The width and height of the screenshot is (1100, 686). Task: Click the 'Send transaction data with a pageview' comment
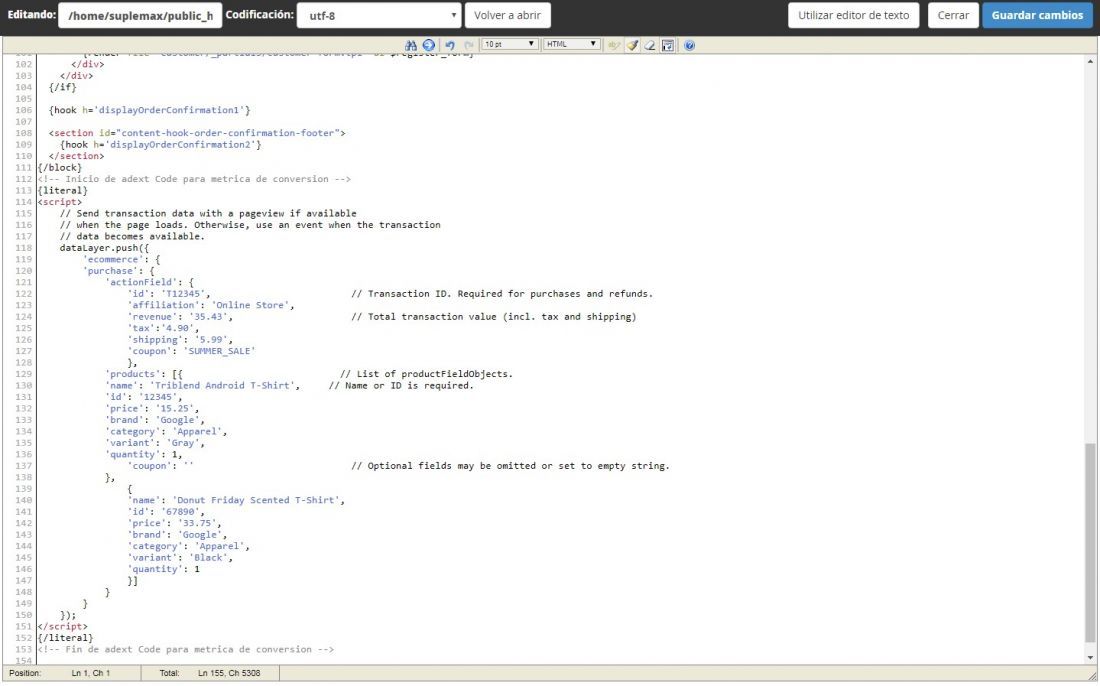click(208, 213)
